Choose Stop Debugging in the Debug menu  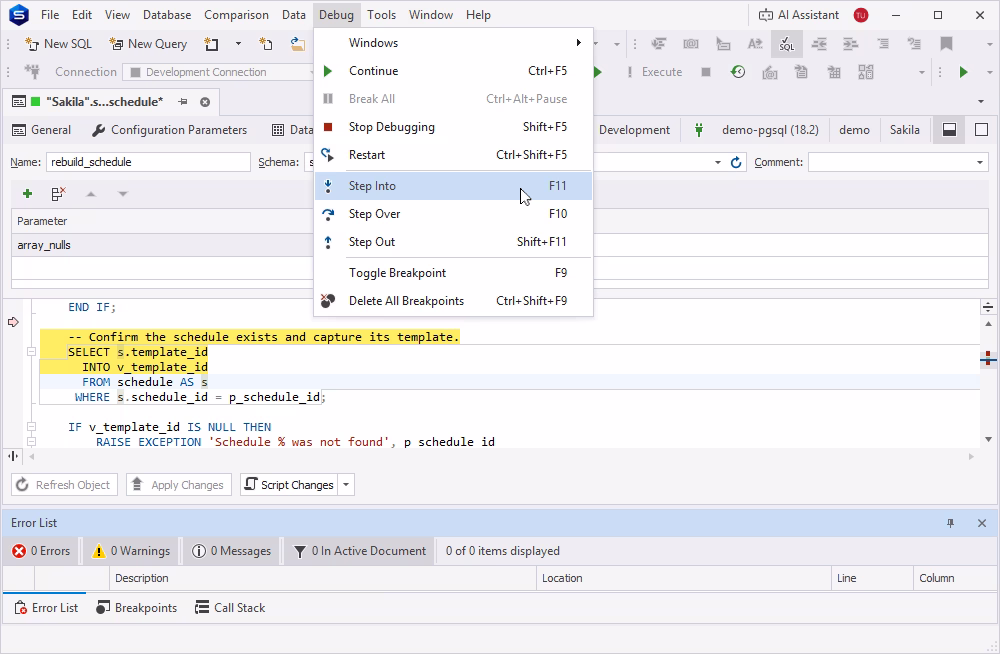[453, 127]
